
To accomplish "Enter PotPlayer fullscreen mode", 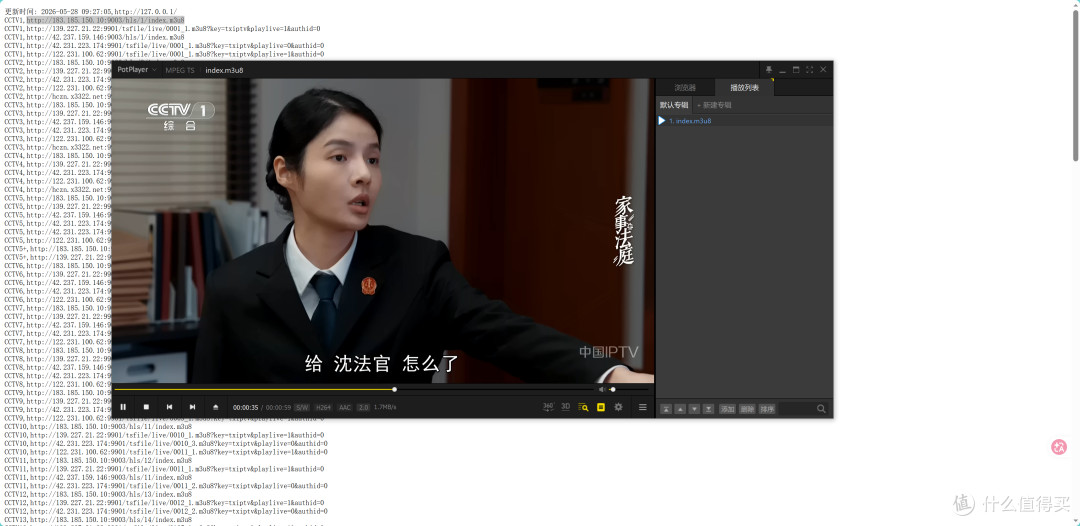I will [809, 70].
